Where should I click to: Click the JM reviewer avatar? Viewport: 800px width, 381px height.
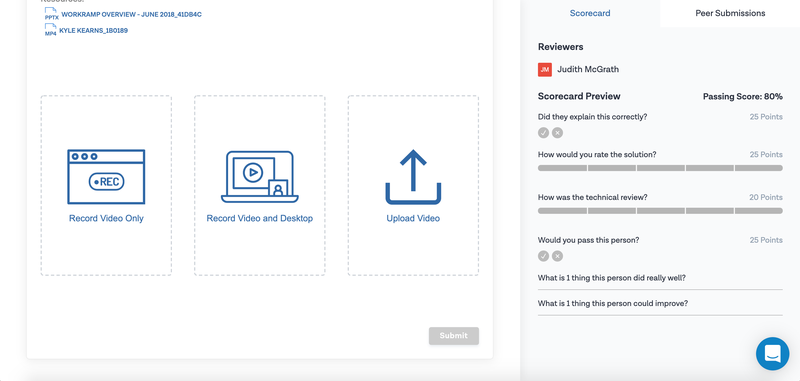(545, 69)
